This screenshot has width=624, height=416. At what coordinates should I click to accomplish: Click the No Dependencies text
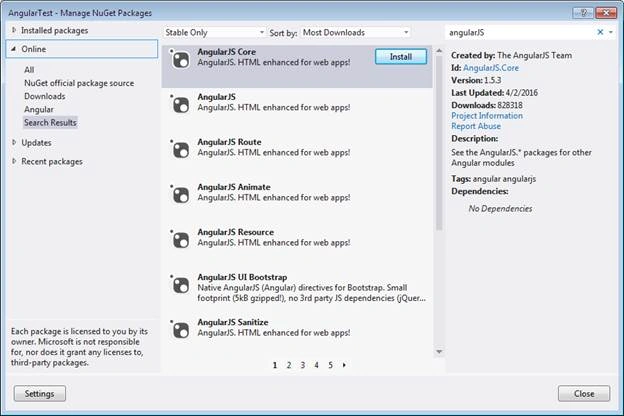coord(500,209)
